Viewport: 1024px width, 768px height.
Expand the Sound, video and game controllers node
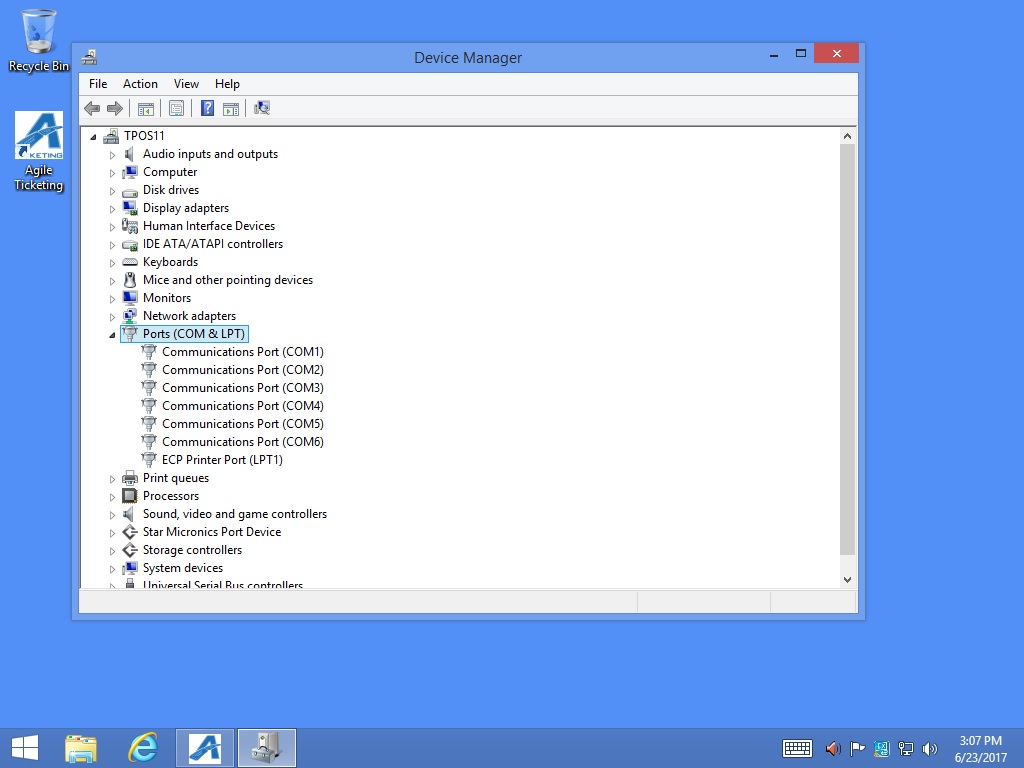pos(112,515)
